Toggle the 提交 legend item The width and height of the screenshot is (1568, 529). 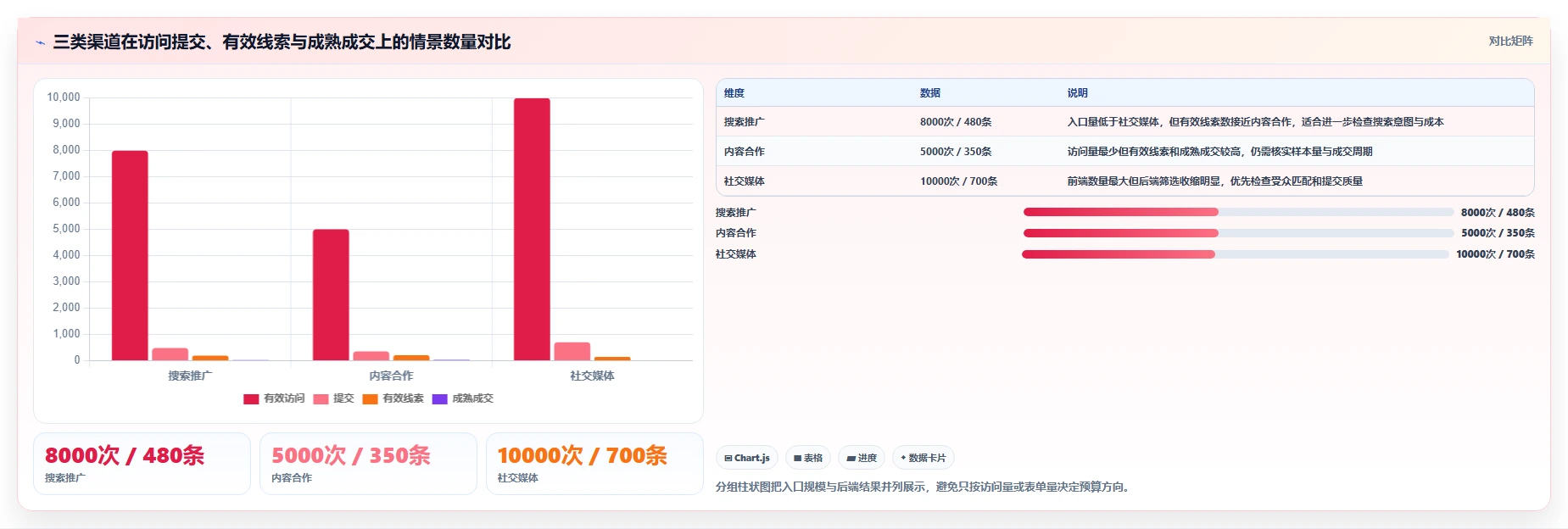[x=333, y=398]
